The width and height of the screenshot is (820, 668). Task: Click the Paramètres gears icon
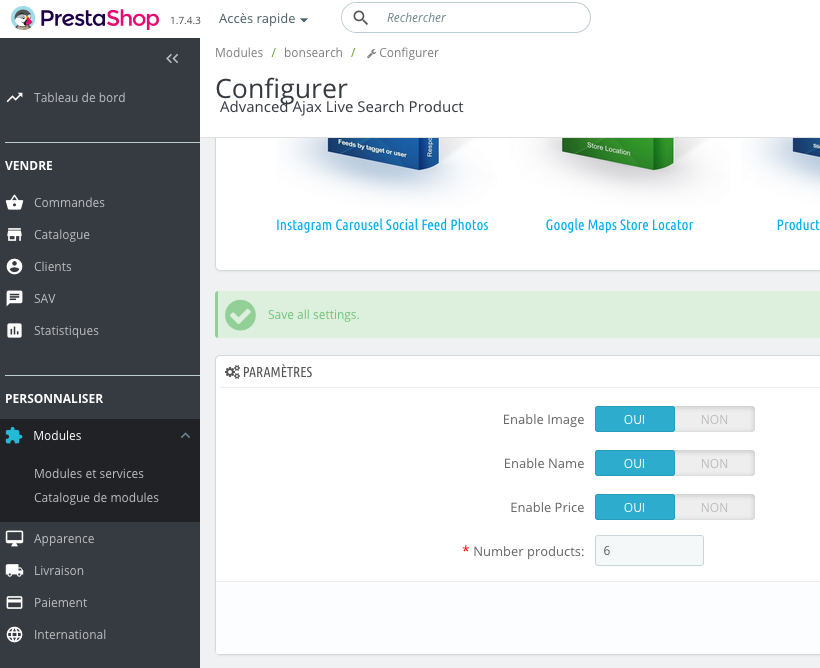(x=232, y=372)
